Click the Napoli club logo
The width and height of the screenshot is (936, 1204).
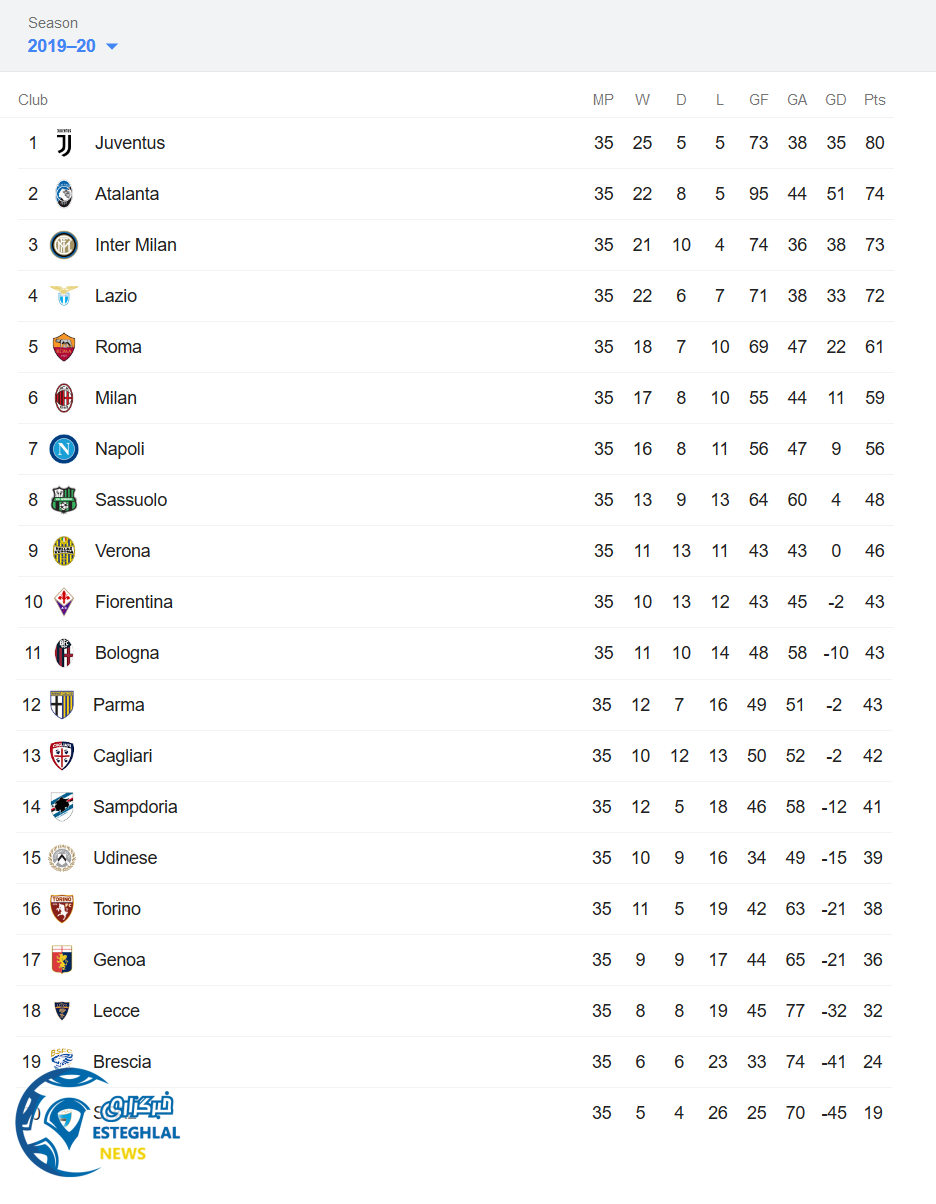tap(64, 449)
